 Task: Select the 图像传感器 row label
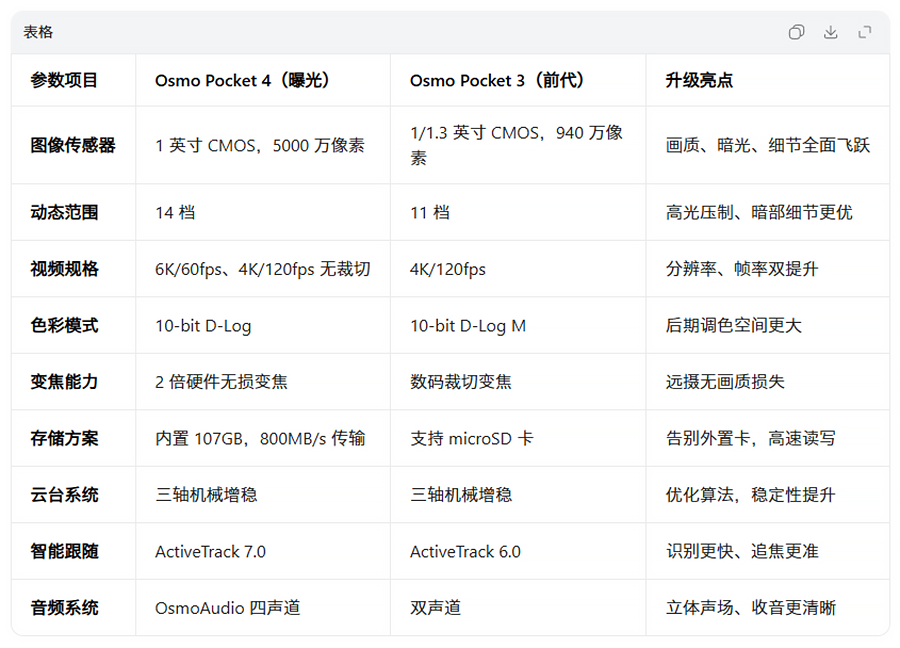pyautogui.click(x=73, y=145)
